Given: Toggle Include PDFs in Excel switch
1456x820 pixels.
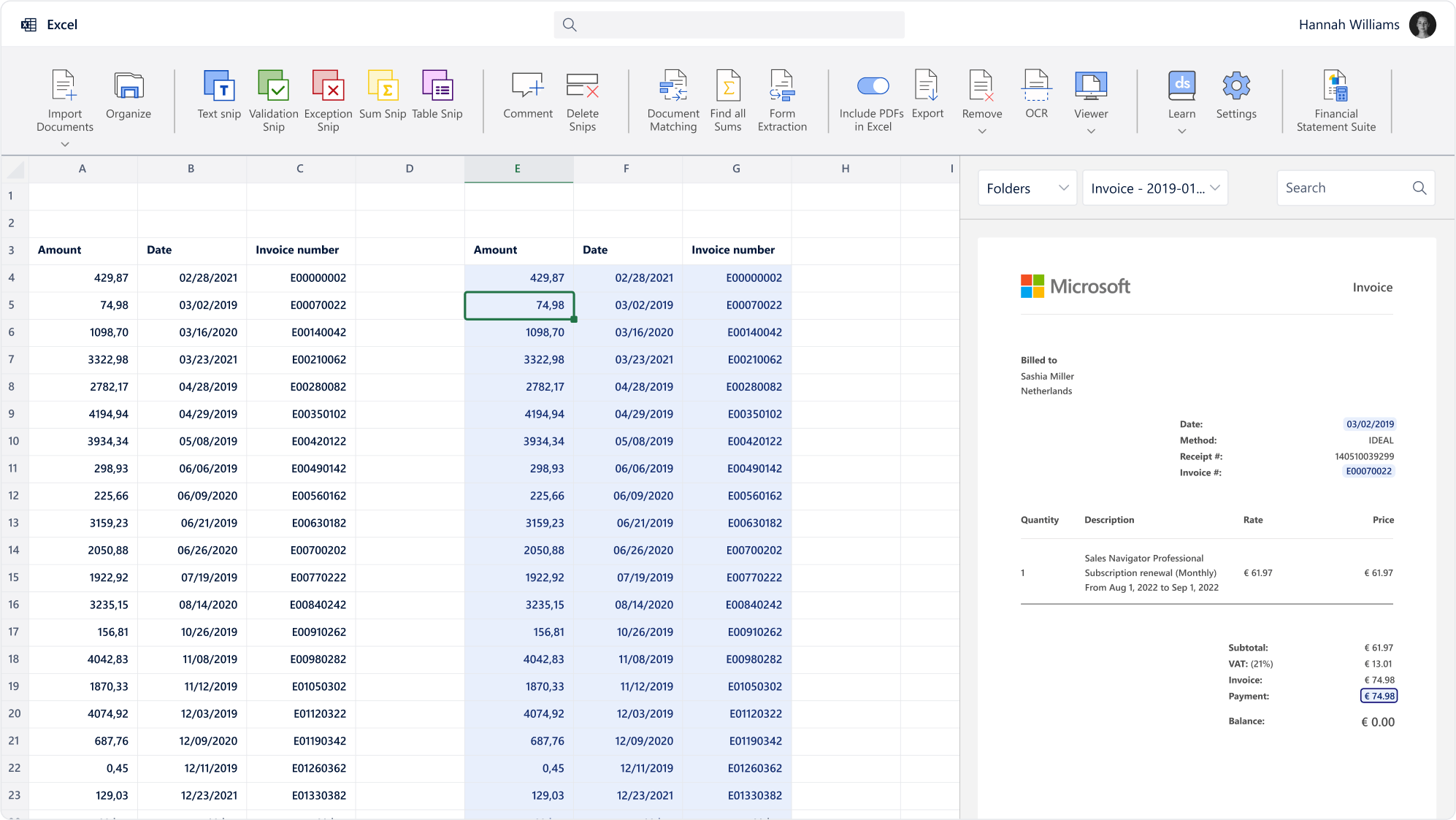Looking at the screenshot, I should pyautogui.click(x=873, y=86).
